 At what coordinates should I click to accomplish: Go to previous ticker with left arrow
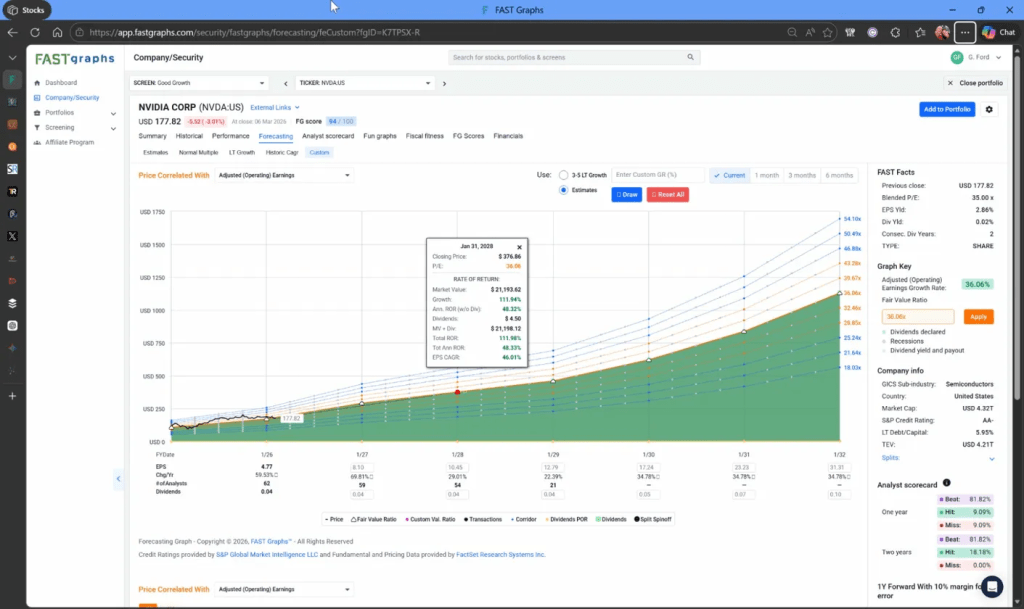[x=286, y=83]
